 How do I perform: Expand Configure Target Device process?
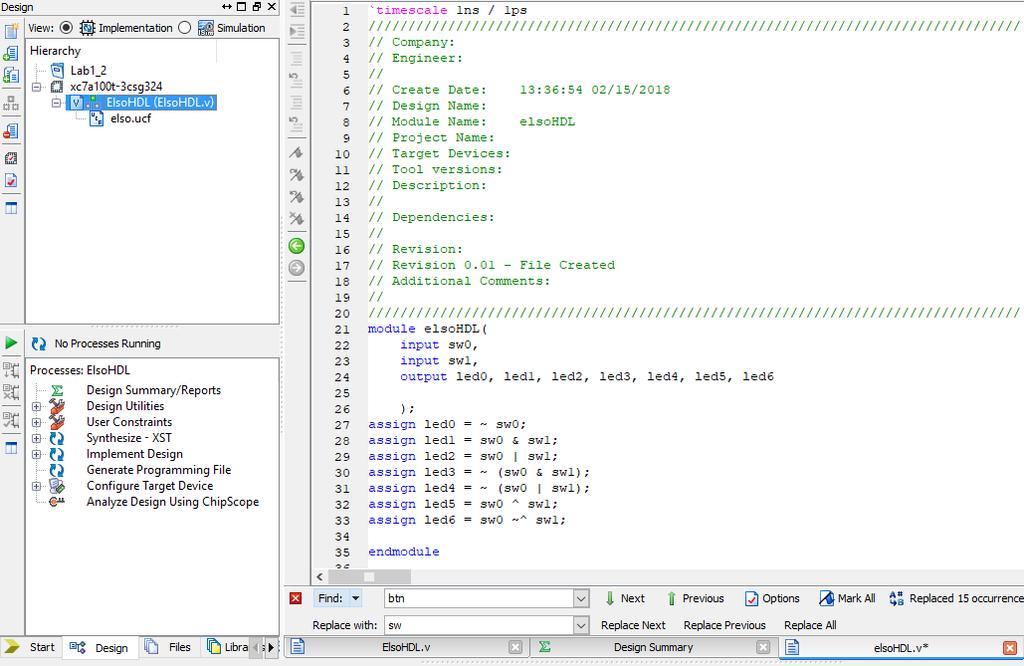pos(37,486)
